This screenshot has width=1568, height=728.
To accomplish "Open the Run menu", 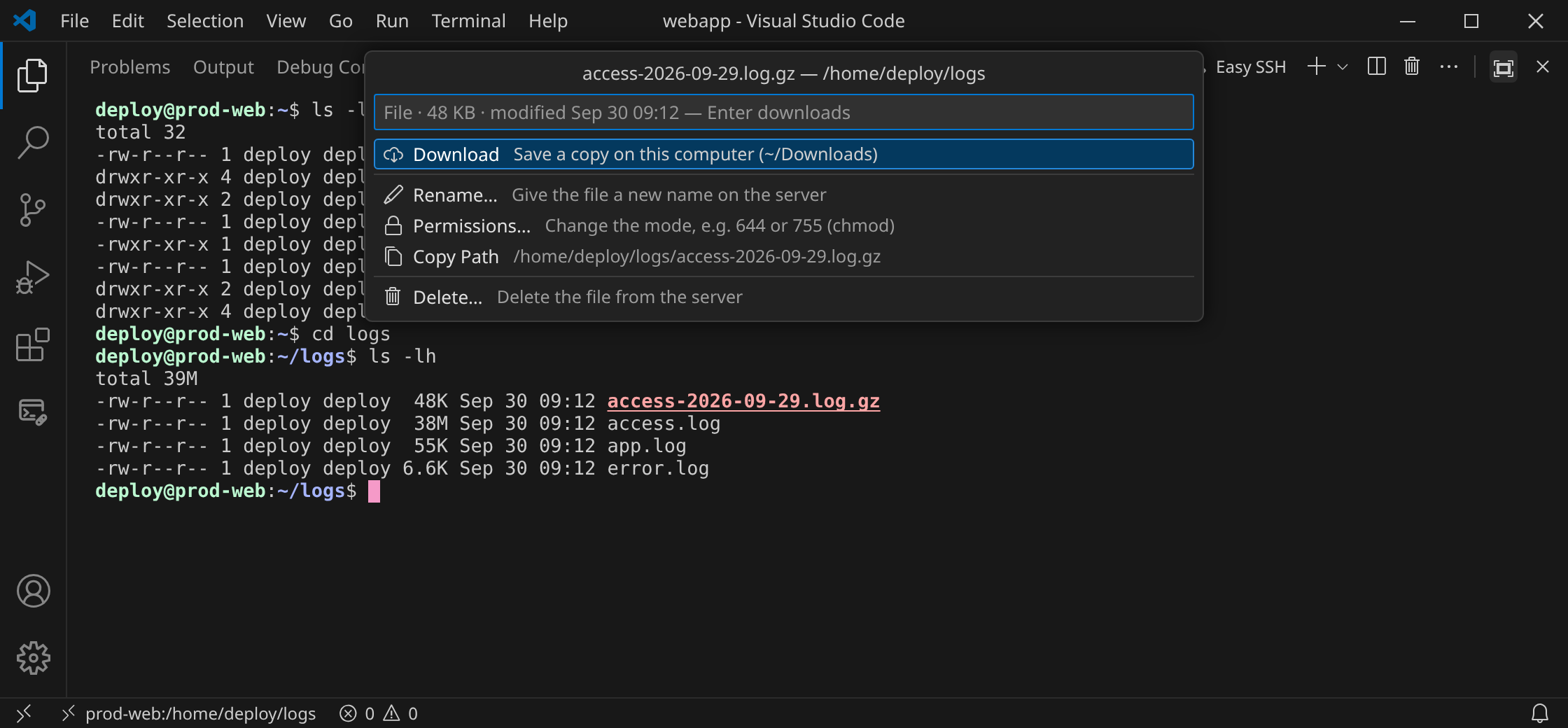I will tap(392, 21).
